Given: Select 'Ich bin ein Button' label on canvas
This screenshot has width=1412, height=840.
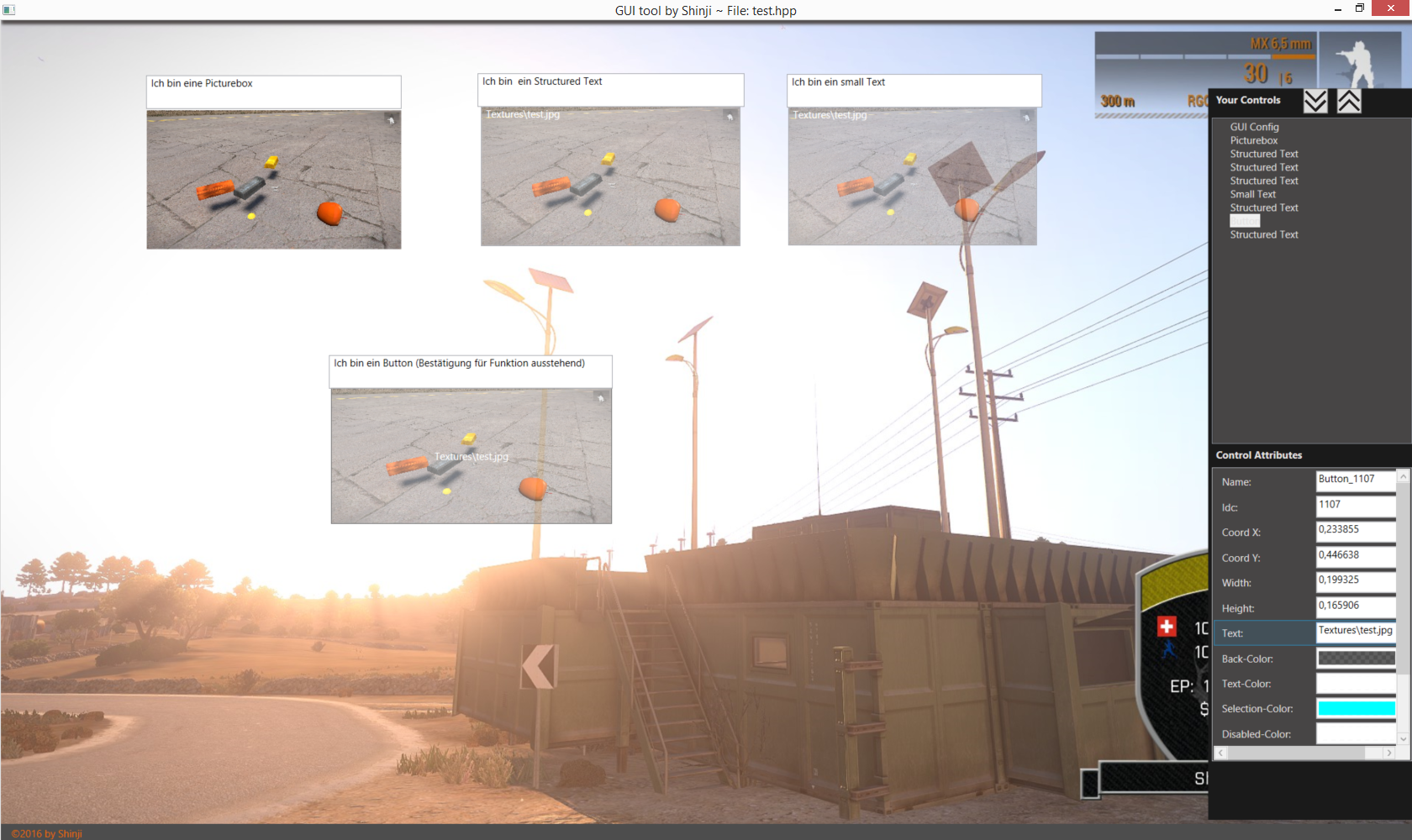Looking at the screenshot, I should pyautogui.click(x=471, y=371).
